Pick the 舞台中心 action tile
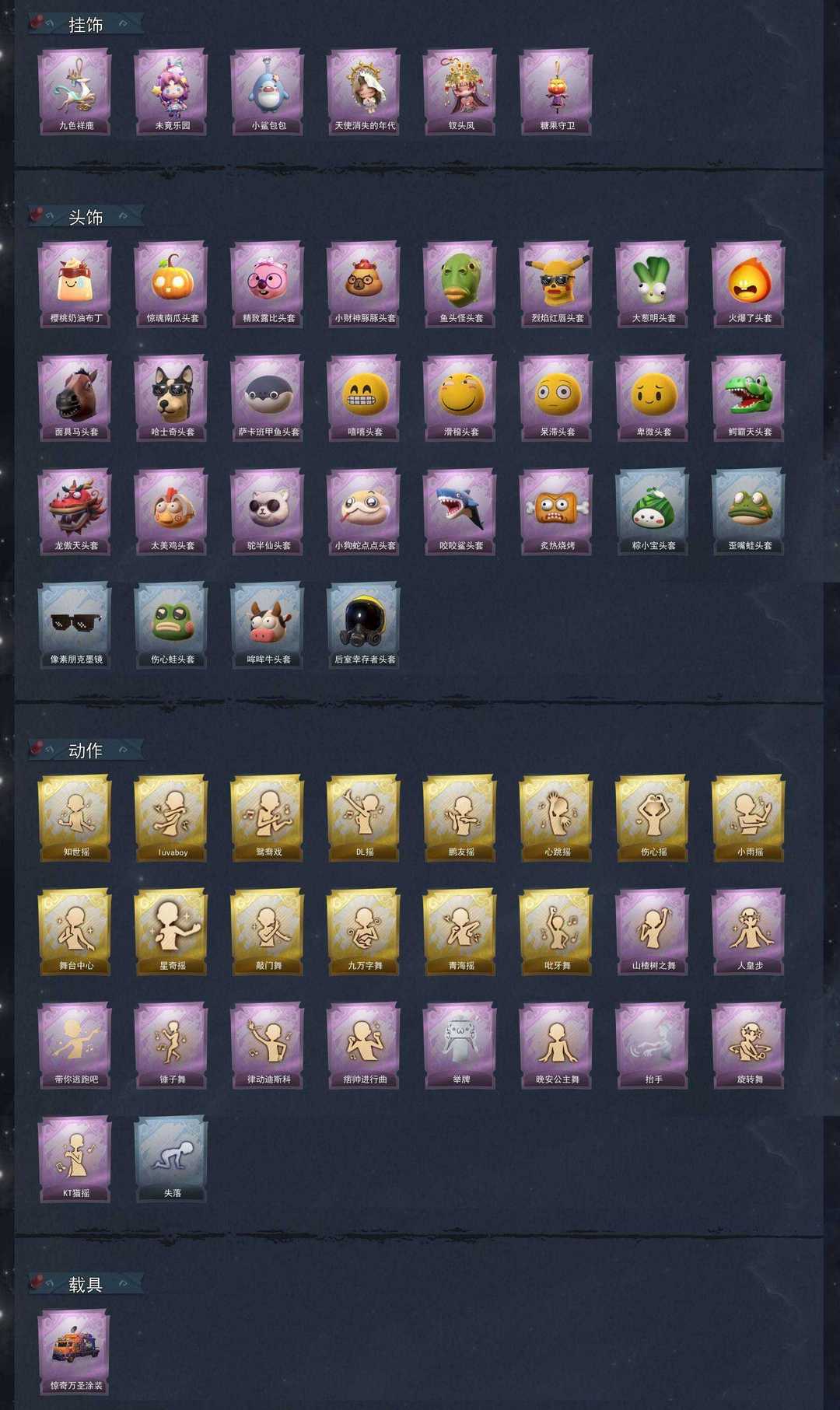840x1410 pixels. (x=75, y=932)
